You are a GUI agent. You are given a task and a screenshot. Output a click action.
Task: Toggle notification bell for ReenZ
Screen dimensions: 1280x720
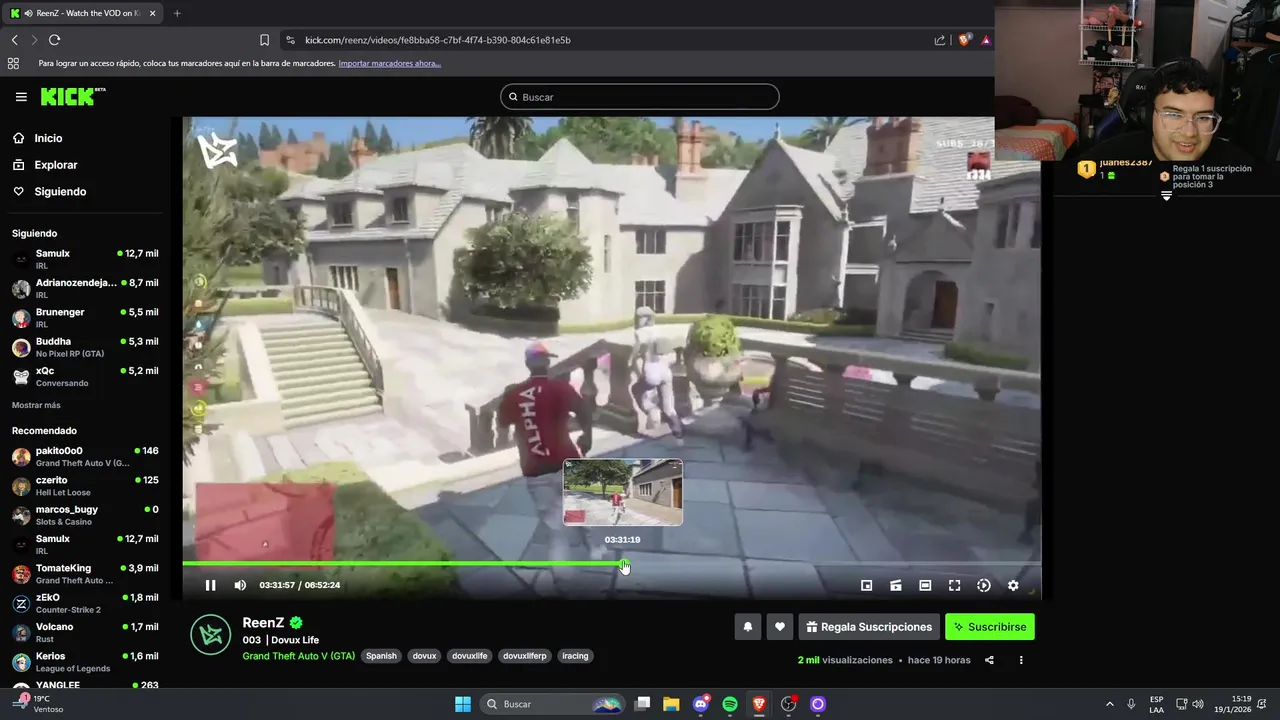[747, 627]
